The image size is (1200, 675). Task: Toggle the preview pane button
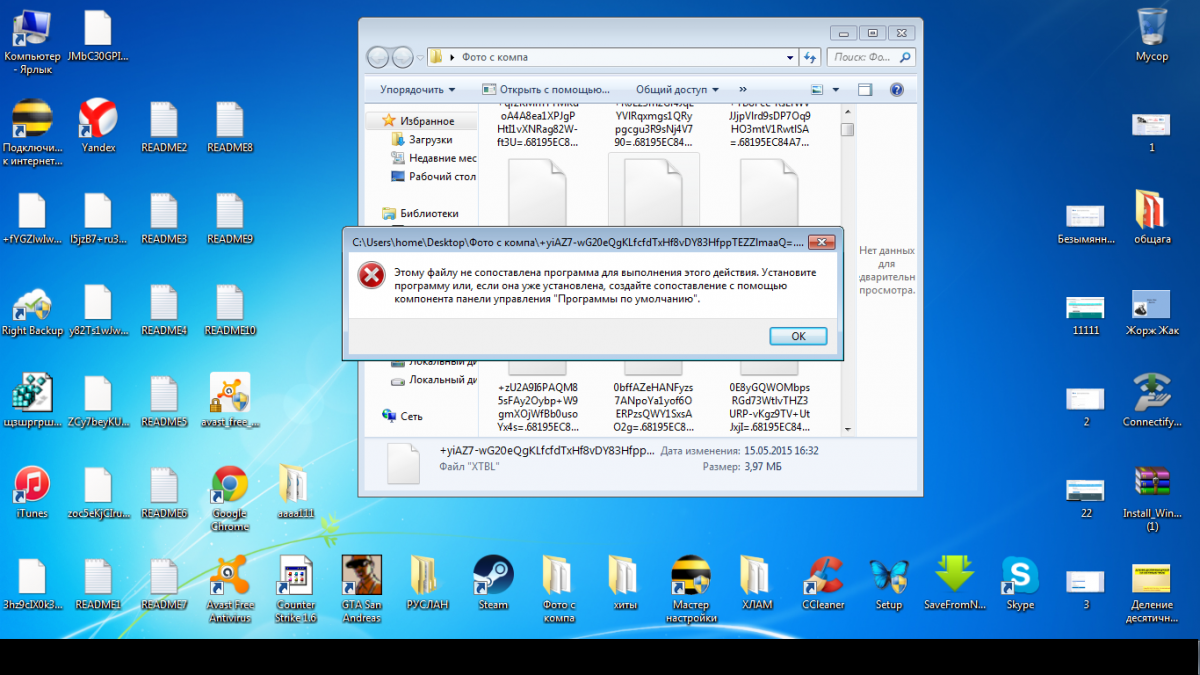[x=866, y=89]
